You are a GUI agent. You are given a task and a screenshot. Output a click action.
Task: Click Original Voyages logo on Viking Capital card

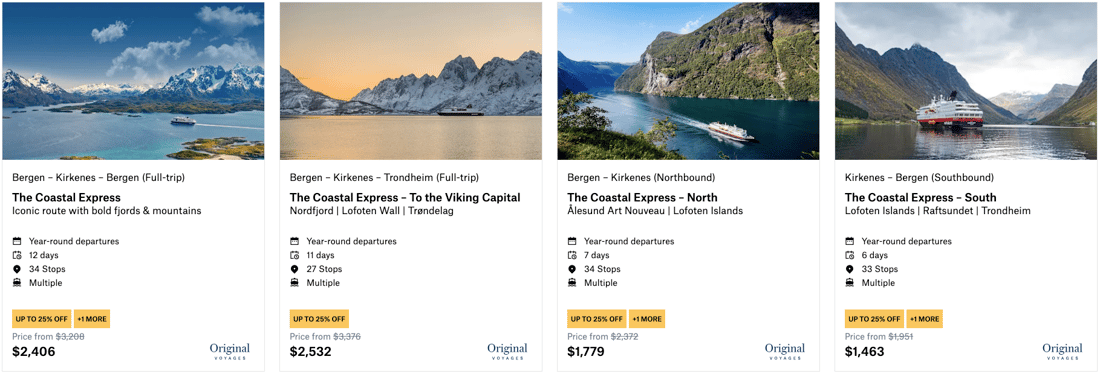tap(507, 351)
